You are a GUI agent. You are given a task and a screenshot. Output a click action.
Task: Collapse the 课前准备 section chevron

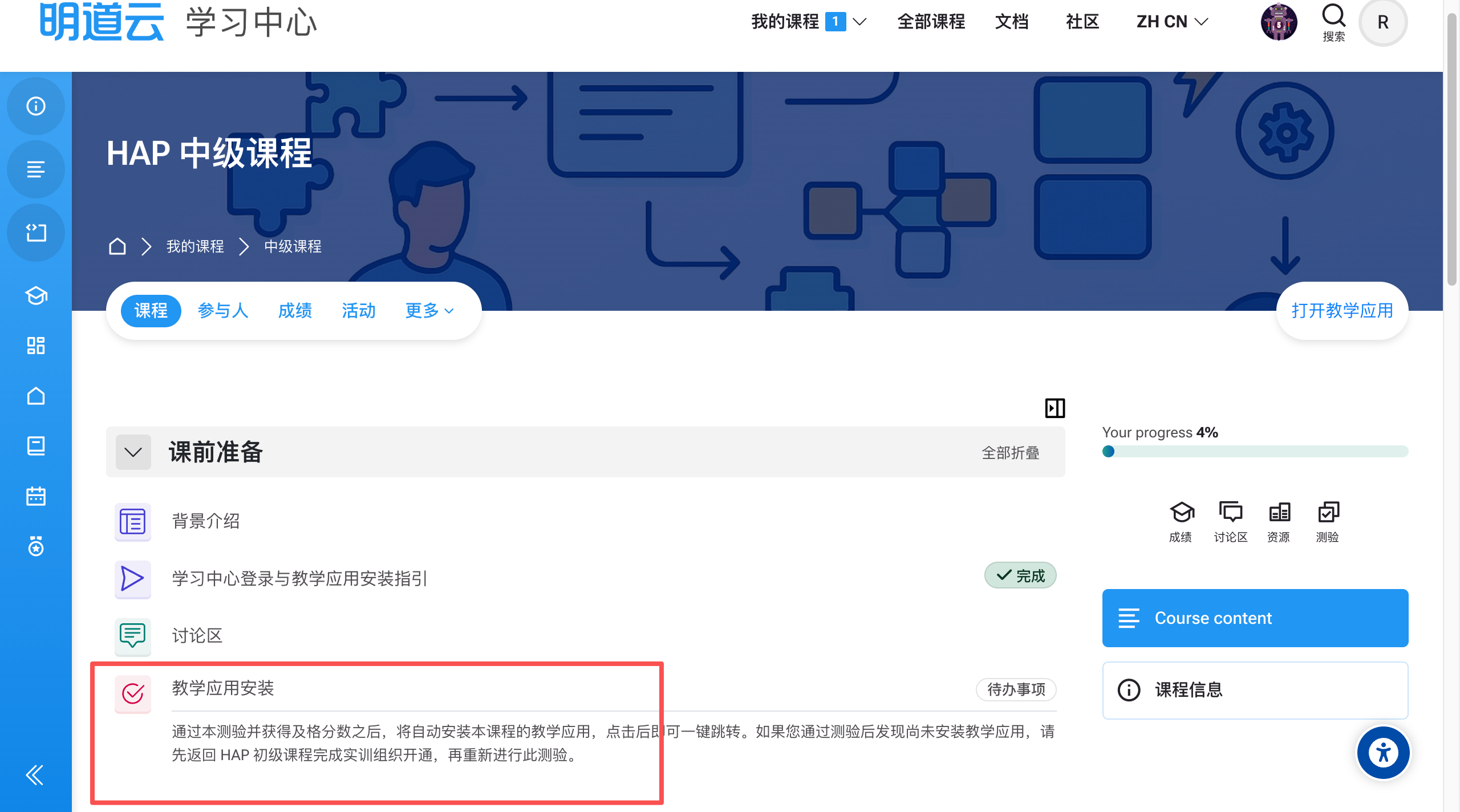click(133, 452)
